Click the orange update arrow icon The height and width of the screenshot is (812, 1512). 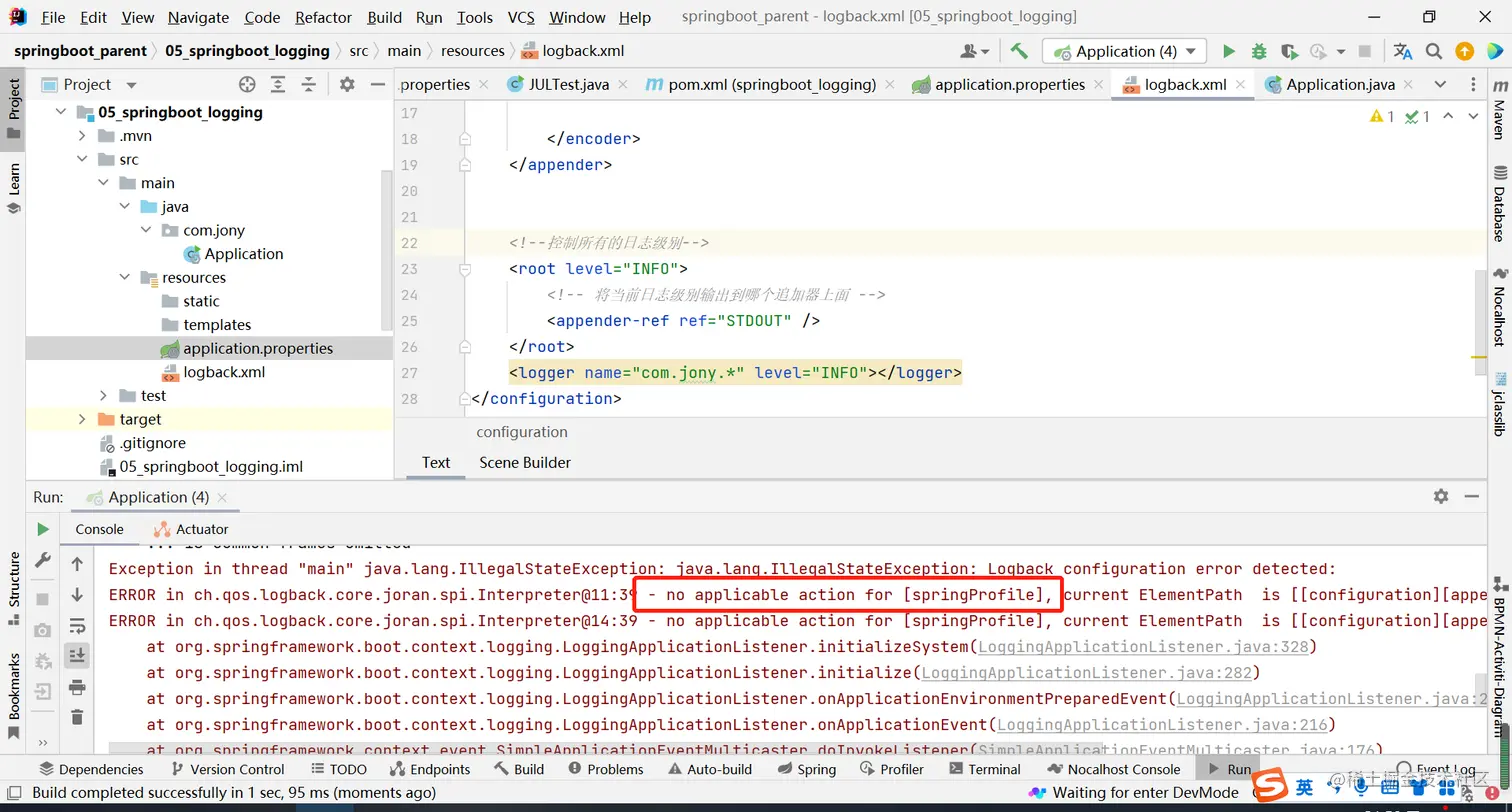[x=1464, y=51]
